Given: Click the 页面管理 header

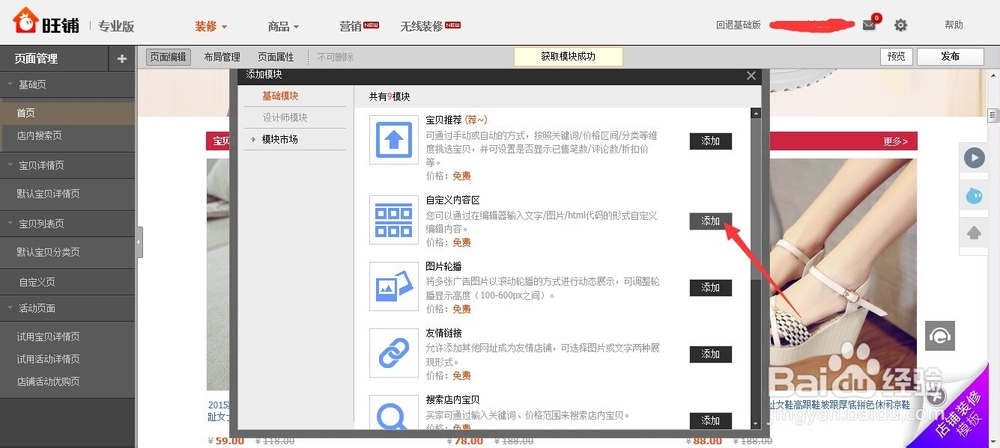Looking at the screenshot, I should (36, 59).
